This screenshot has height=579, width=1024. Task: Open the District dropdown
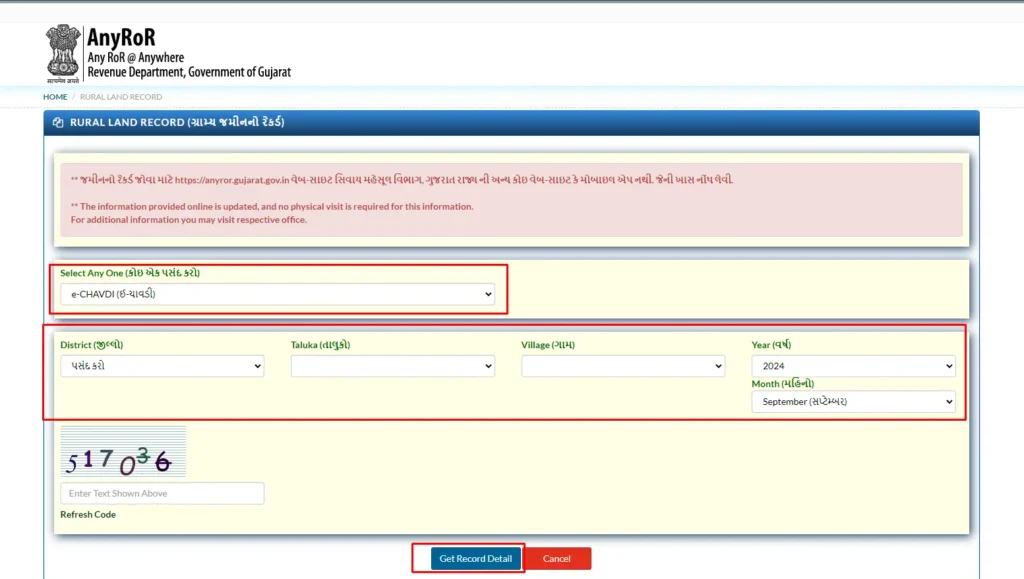(162, 366)
